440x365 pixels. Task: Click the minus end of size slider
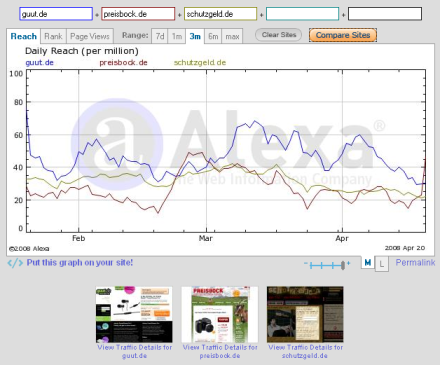coord(306,264)
